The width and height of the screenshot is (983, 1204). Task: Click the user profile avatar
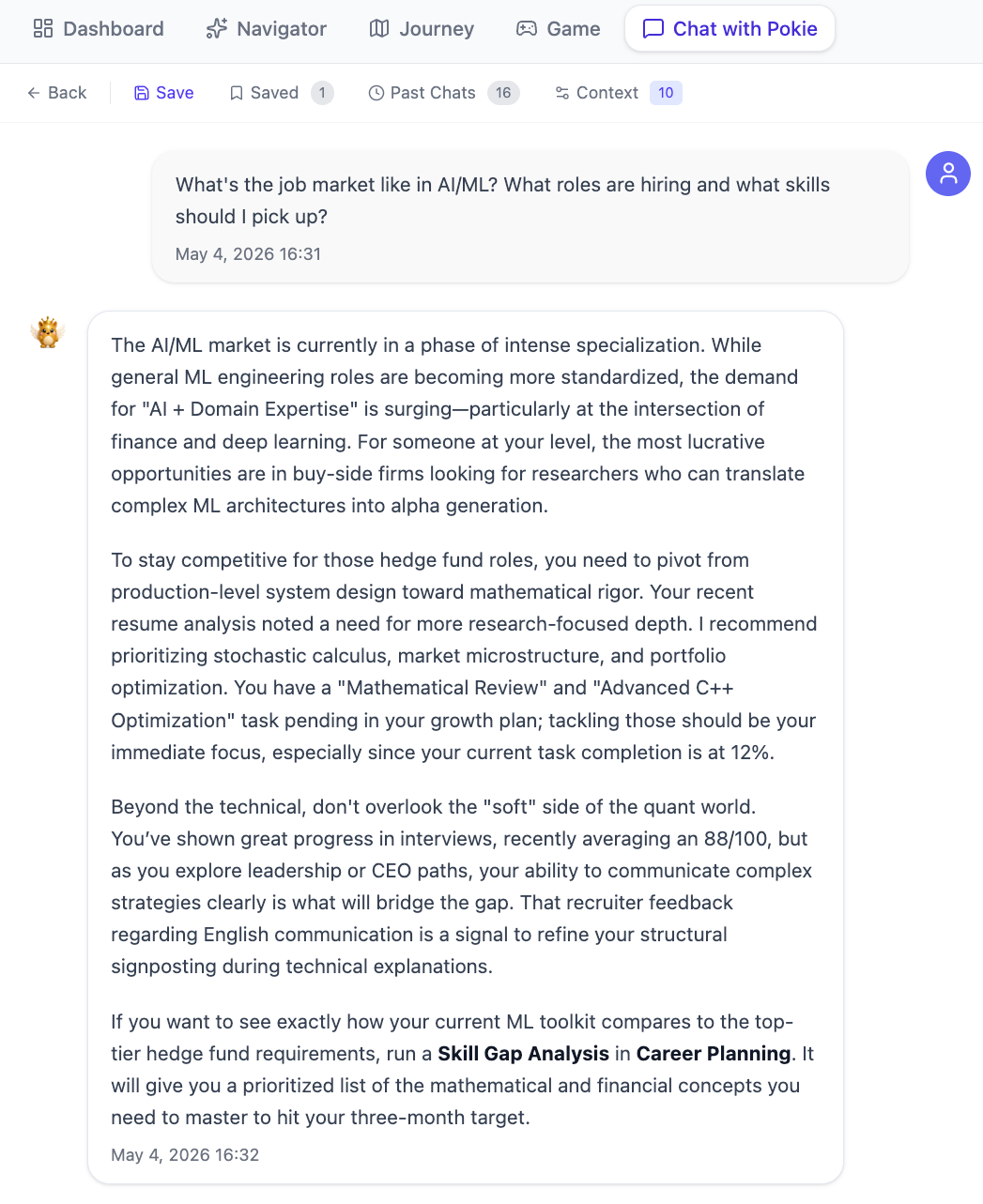coord(948,174)
